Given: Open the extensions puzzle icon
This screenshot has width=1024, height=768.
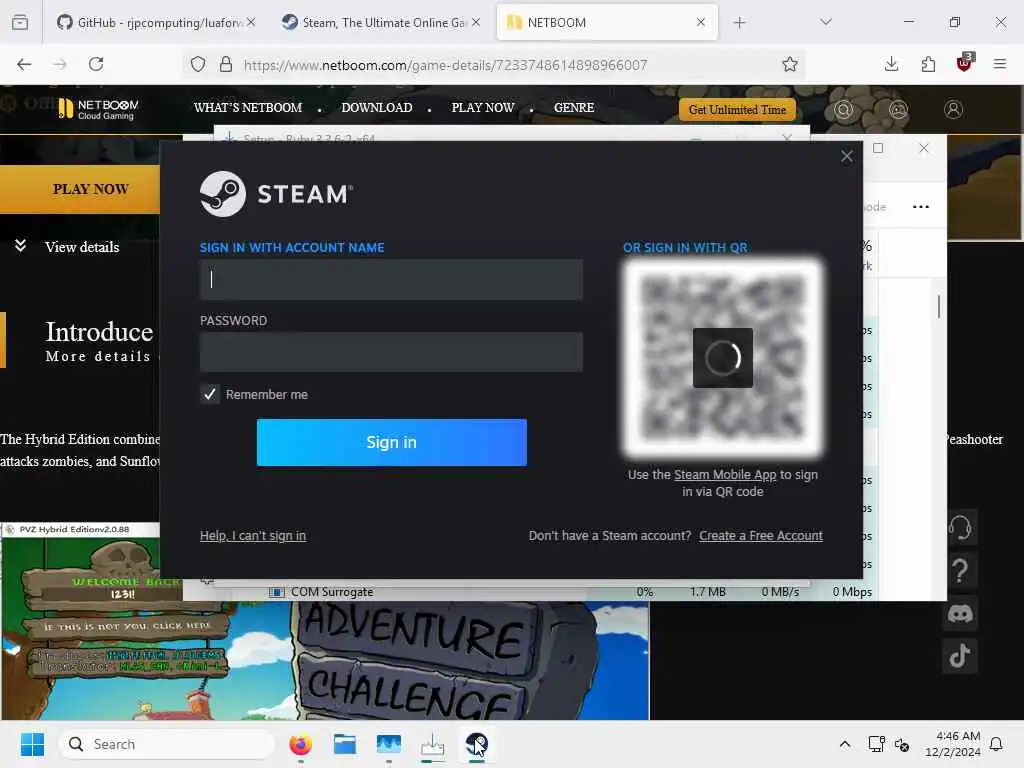Looking at the screenshot, I should 928,64.
